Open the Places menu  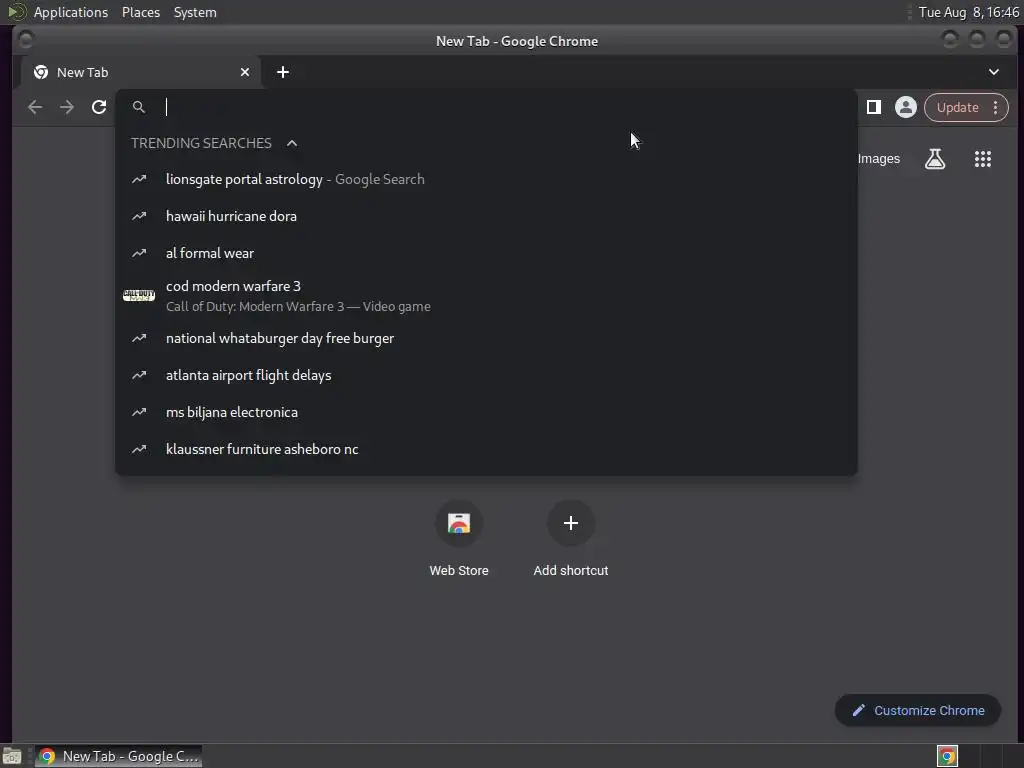pyautogui.click(x=141, y=12)
